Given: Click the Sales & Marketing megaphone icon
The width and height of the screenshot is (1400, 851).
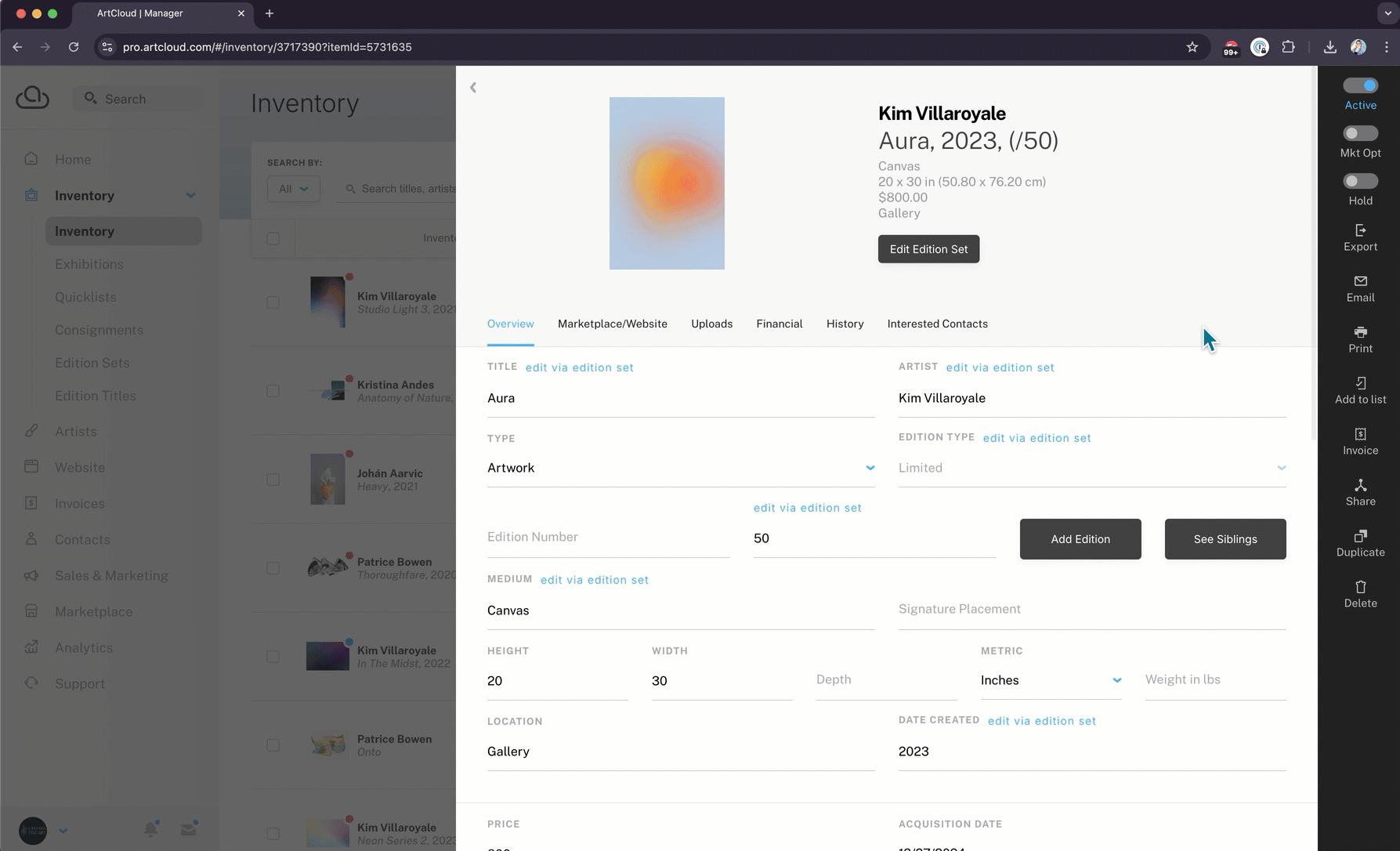Looking at the screenshot, I should (31, 575).
